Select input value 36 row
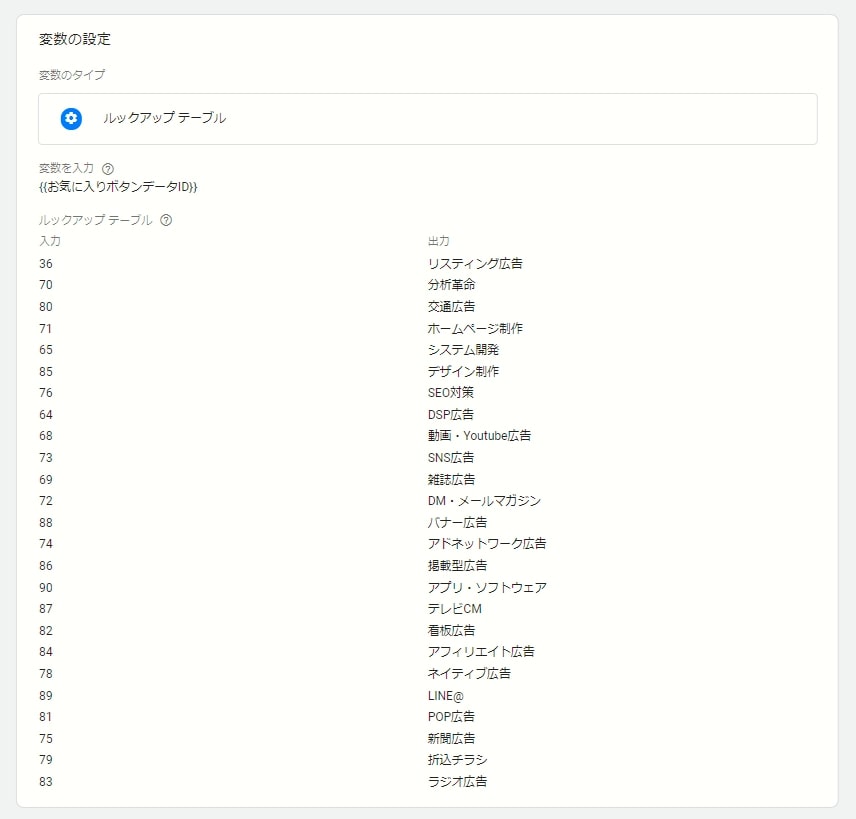The height and width of the screenshot is (819, 856). (46, 264)
